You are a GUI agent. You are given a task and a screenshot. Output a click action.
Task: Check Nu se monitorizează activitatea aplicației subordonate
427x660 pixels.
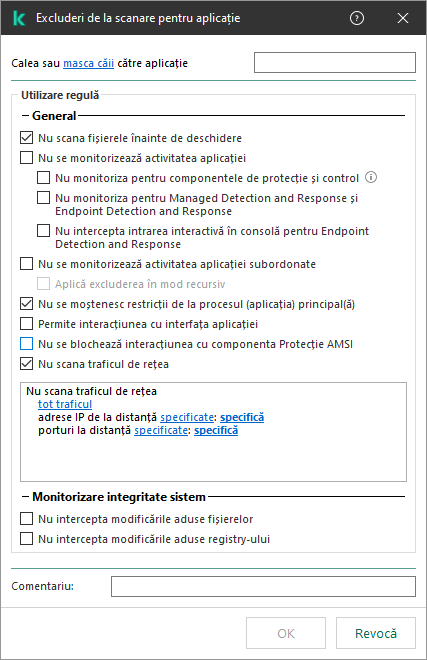coord(27,264)
